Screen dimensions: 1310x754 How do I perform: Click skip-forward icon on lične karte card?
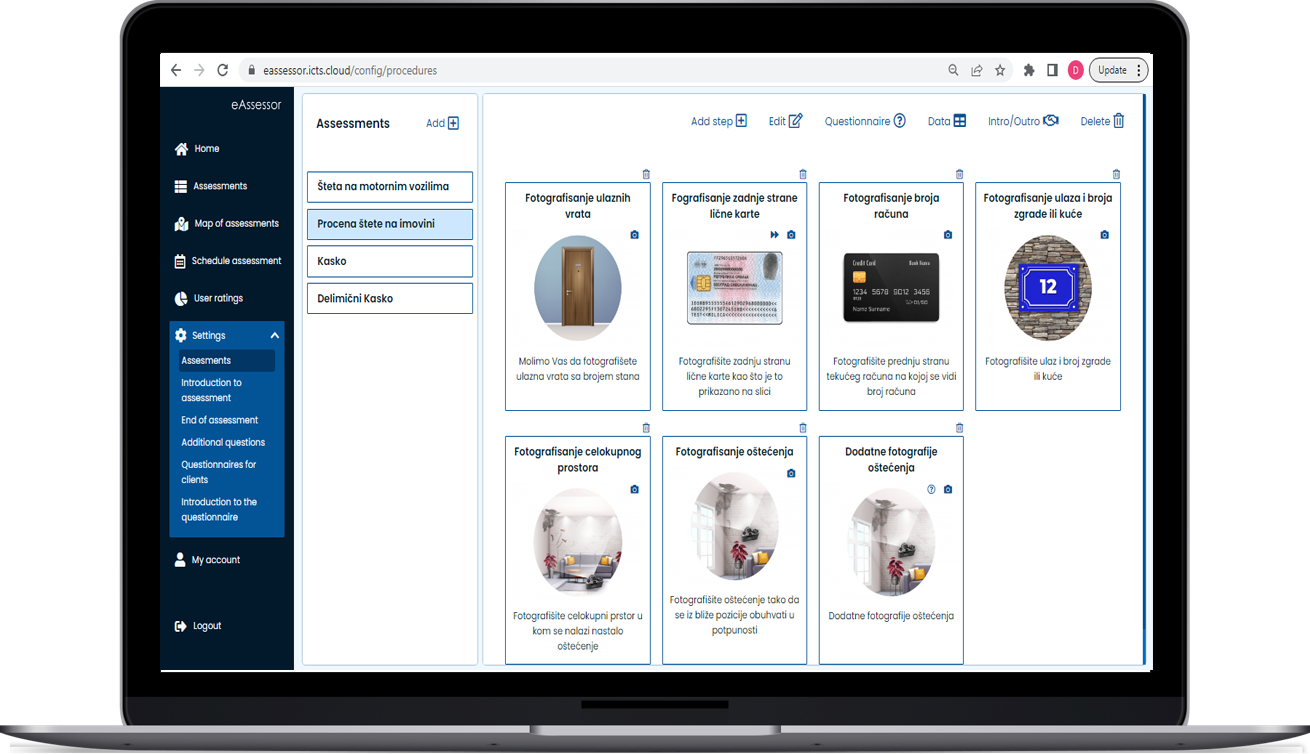(x=774, y=235)
